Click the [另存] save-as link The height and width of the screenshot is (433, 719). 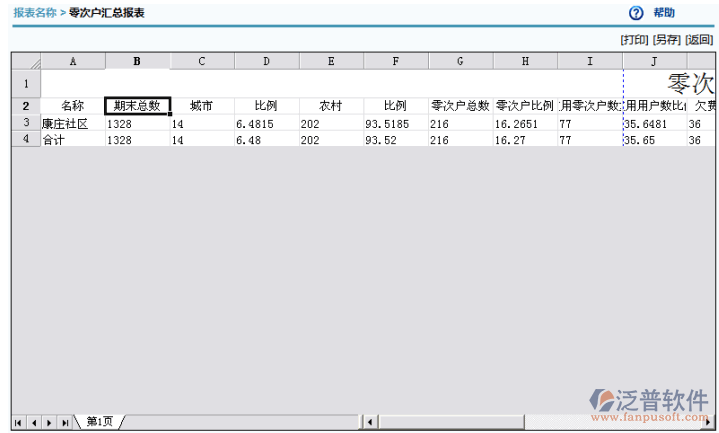tap(666, 40)
